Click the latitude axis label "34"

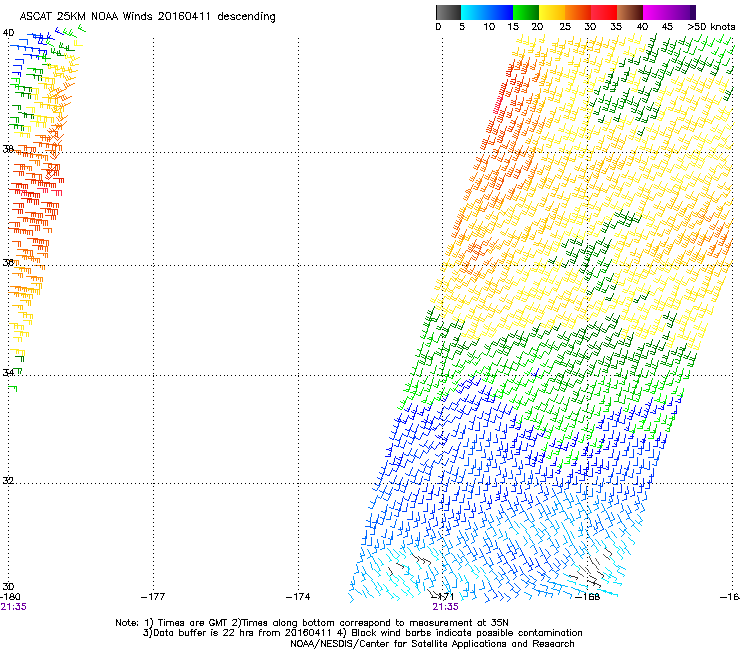(8, 373)
